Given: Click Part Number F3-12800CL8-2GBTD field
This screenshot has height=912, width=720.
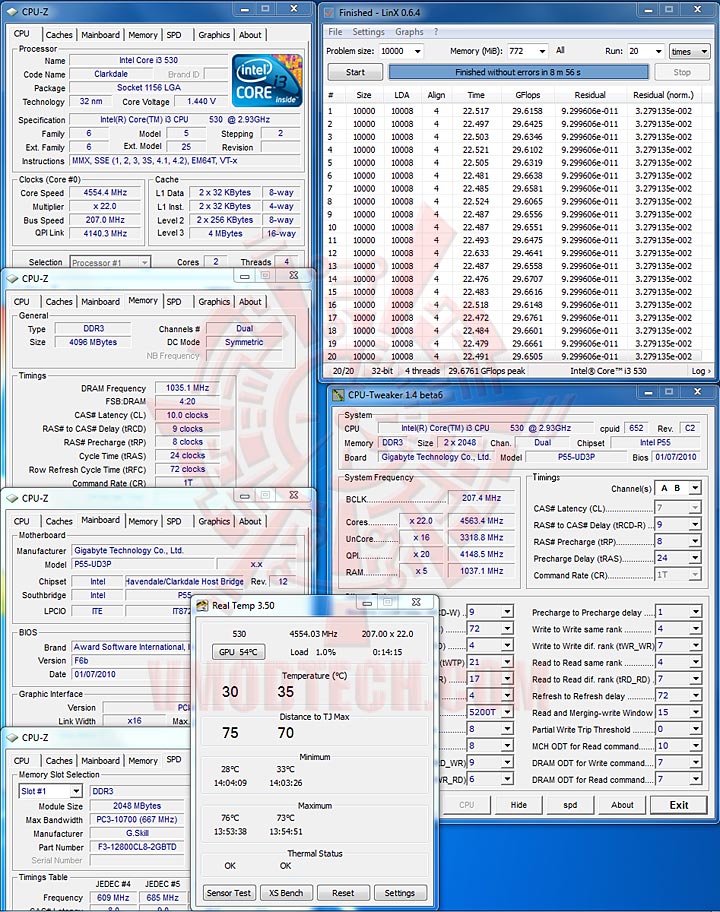Looking at the screenshot, I should (137, 847).
